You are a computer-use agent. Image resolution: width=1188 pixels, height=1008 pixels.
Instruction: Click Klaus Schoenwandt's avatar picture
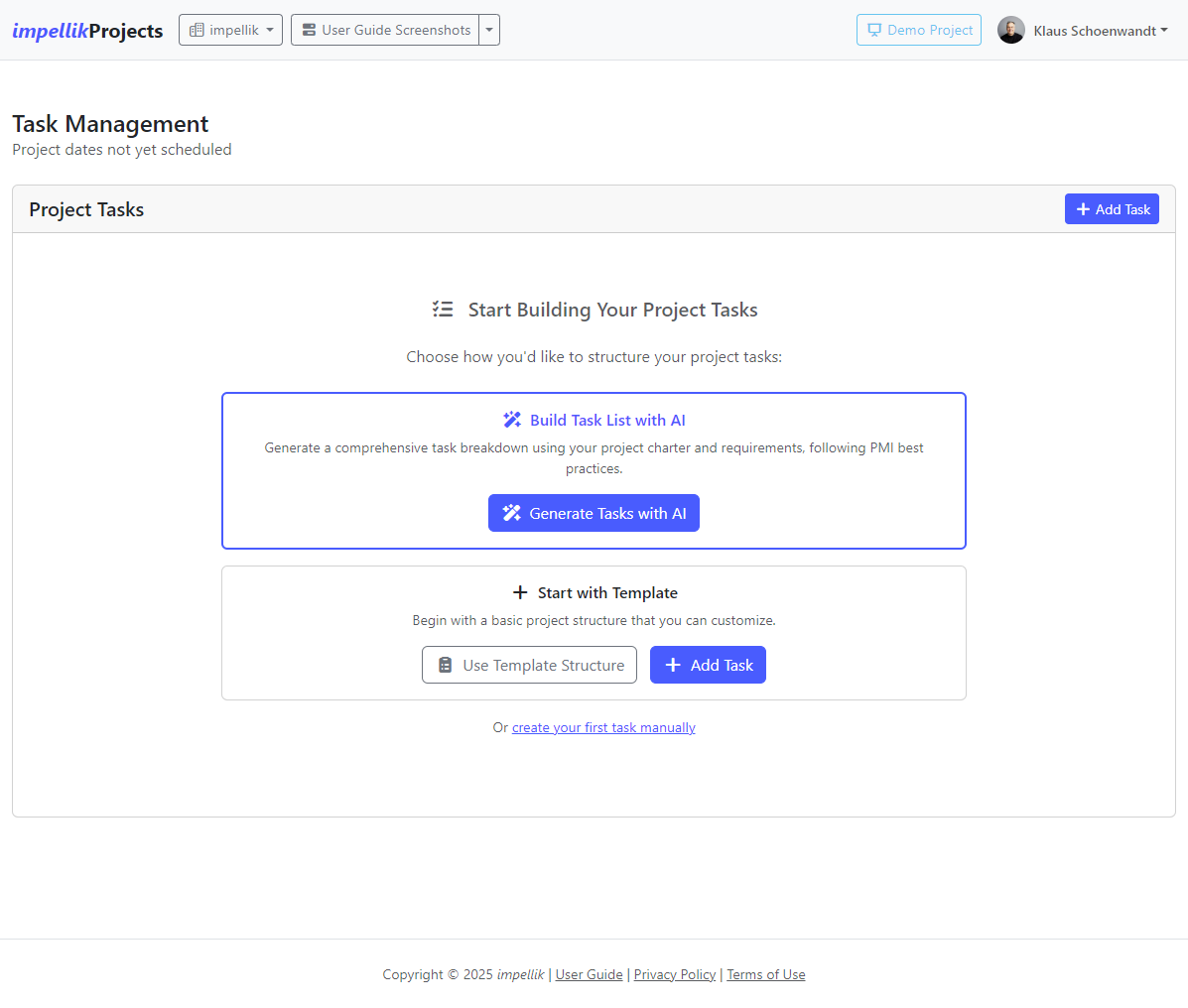click(1010, 31)
